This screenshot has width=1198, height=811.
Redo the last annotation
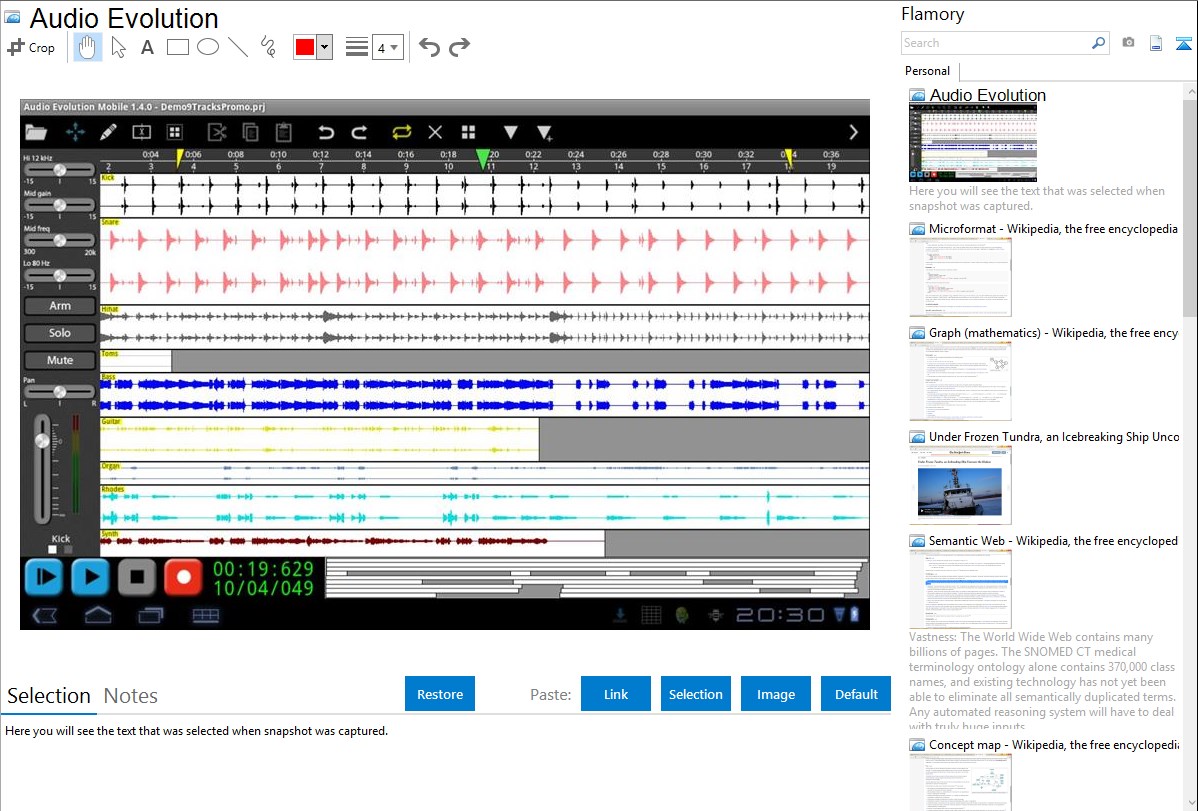(459, 47)
